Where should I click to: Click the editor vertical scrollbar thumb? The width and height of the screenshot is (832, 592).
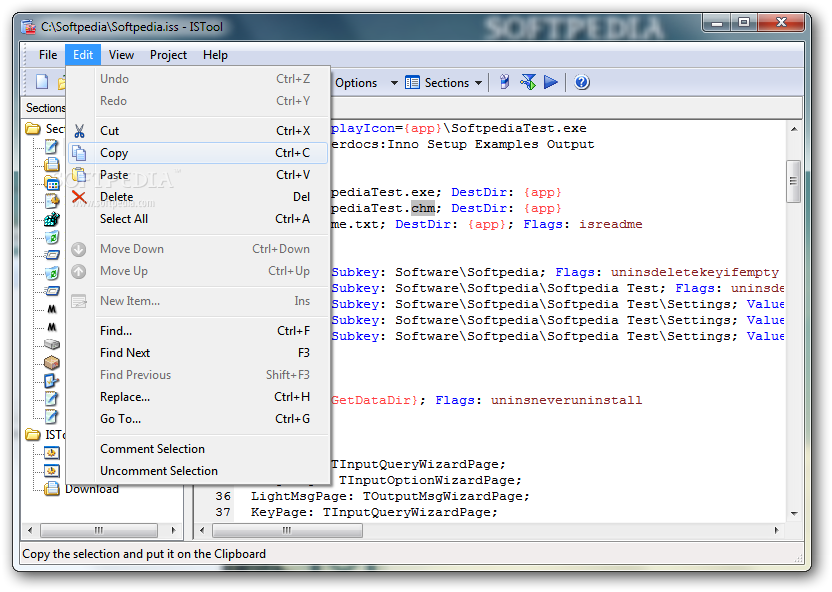point(794,181)
